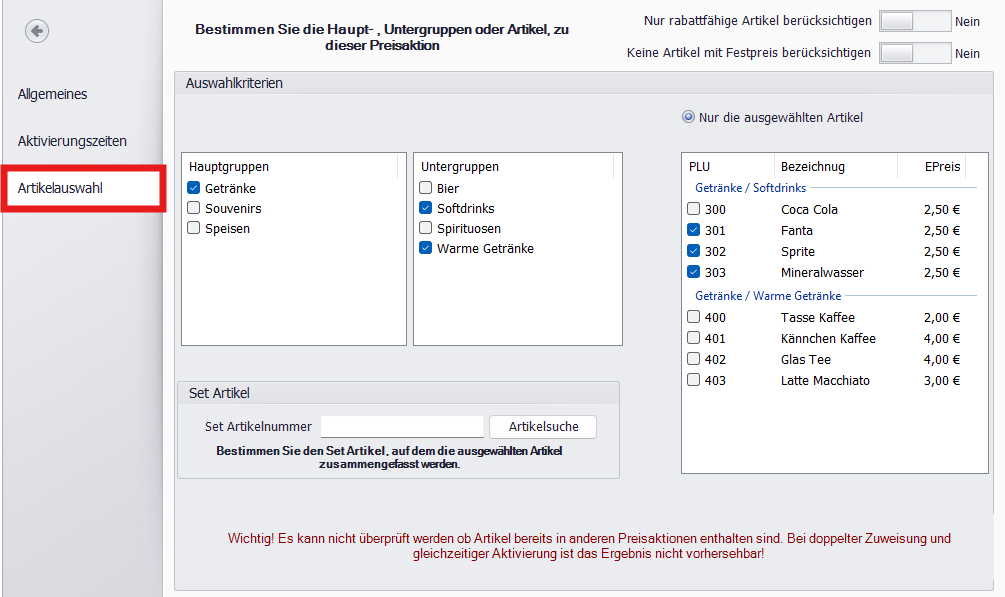The width and height of the screenshot is (1005, 597).
Task: Open the Allgemeines section
Action: 53,94
